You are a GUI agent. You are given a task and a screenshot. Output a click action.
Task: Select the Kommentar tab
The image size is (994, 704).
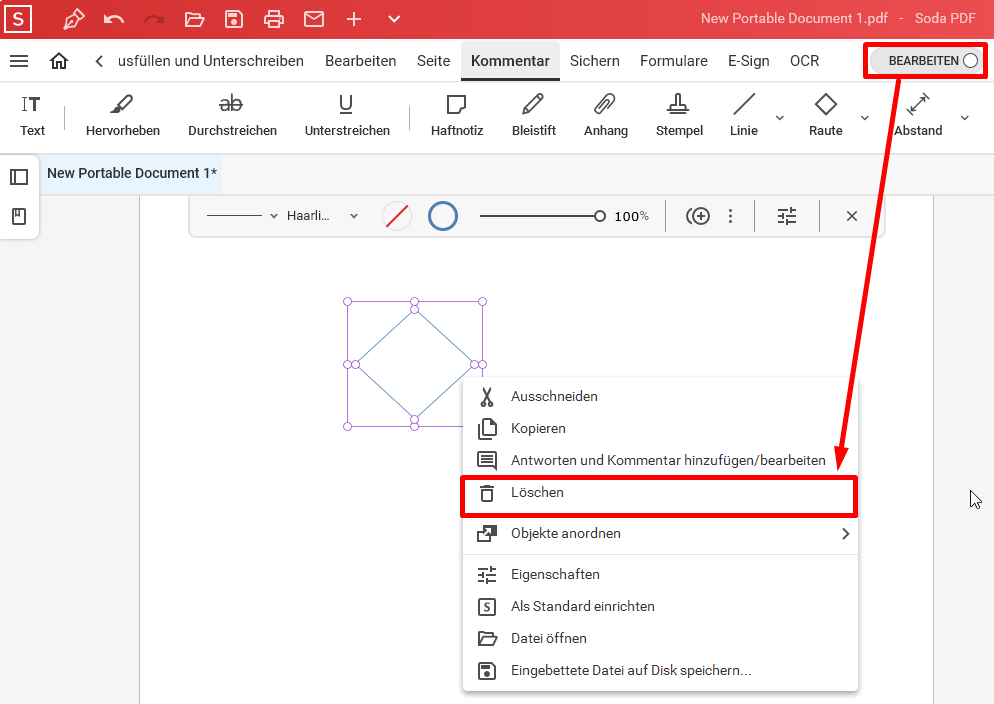click(x=510, y=61)
